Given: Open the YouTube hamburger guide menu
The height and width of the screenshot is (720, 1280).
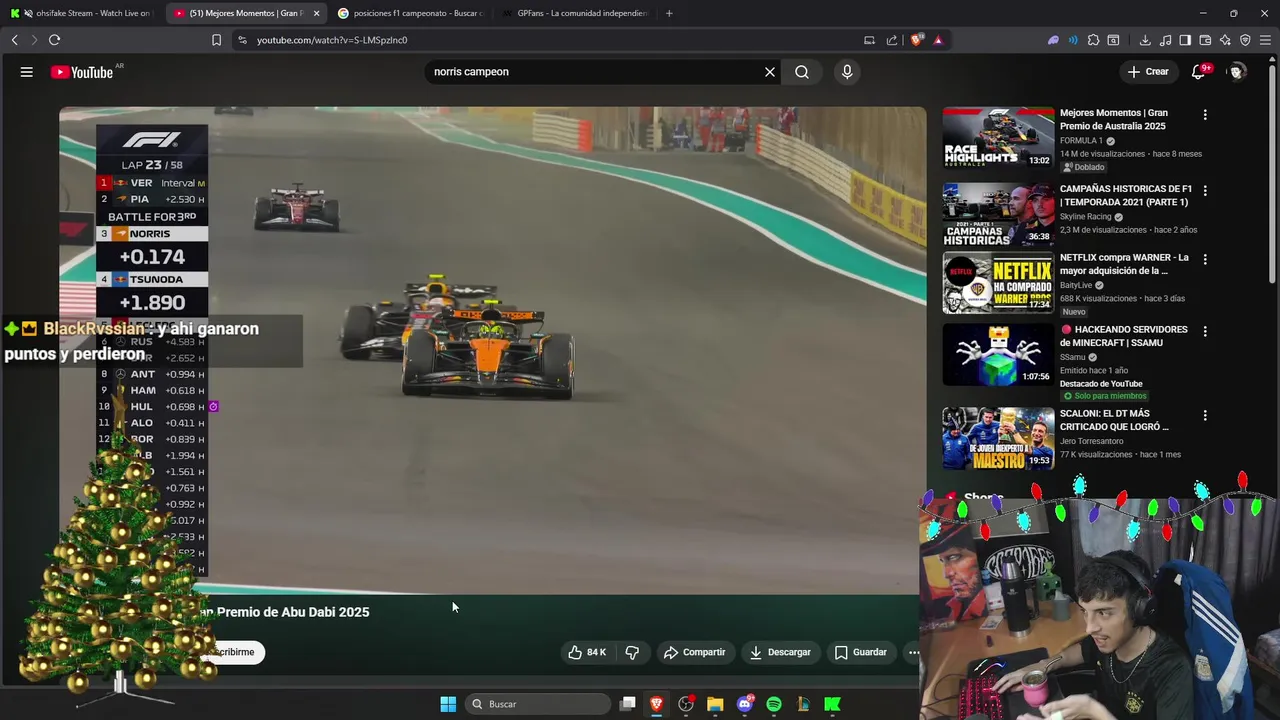Looking at the screenshot, I should point(27,72).
